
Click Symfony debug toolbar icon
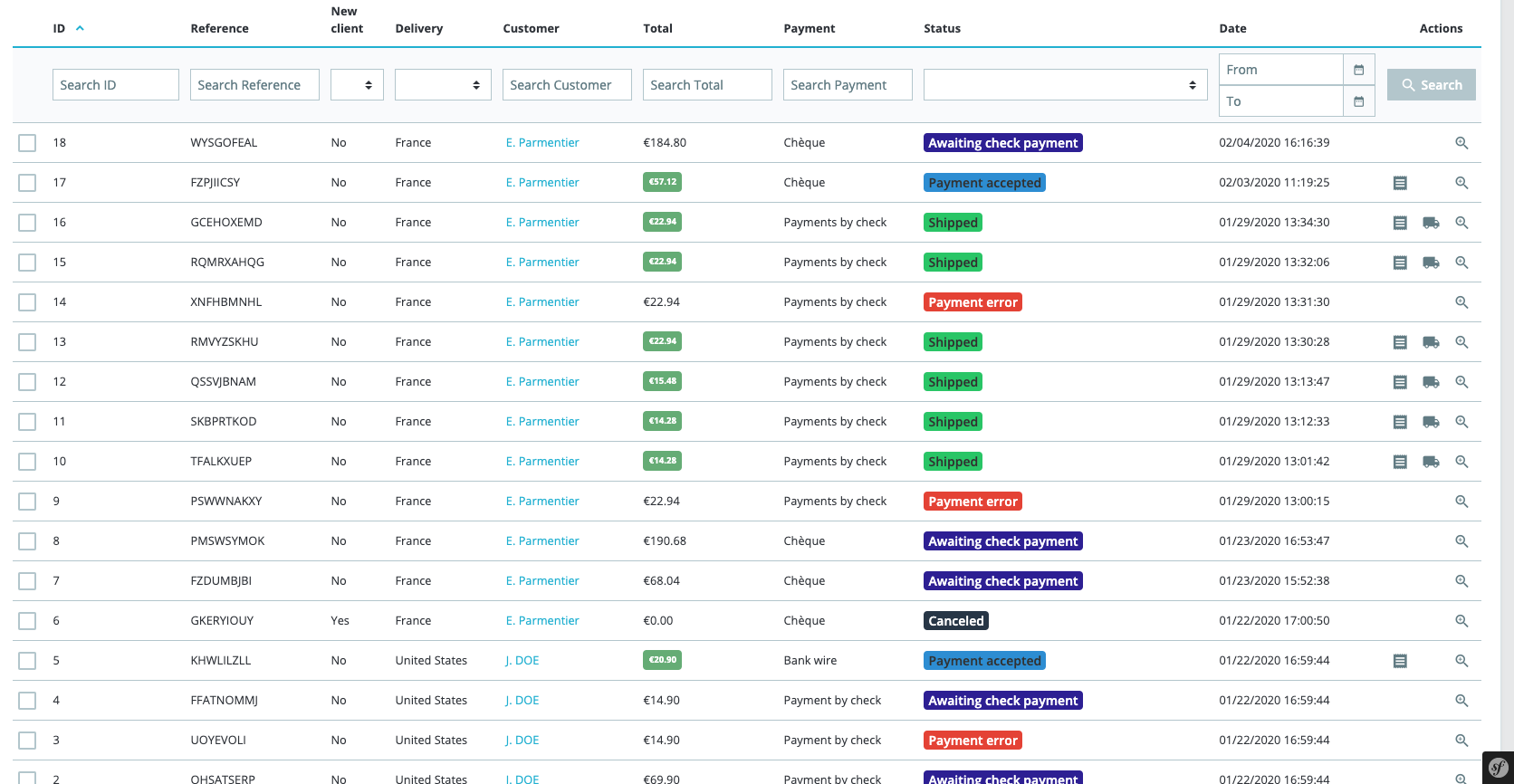pyautogui.click(x=1498, y=768)
